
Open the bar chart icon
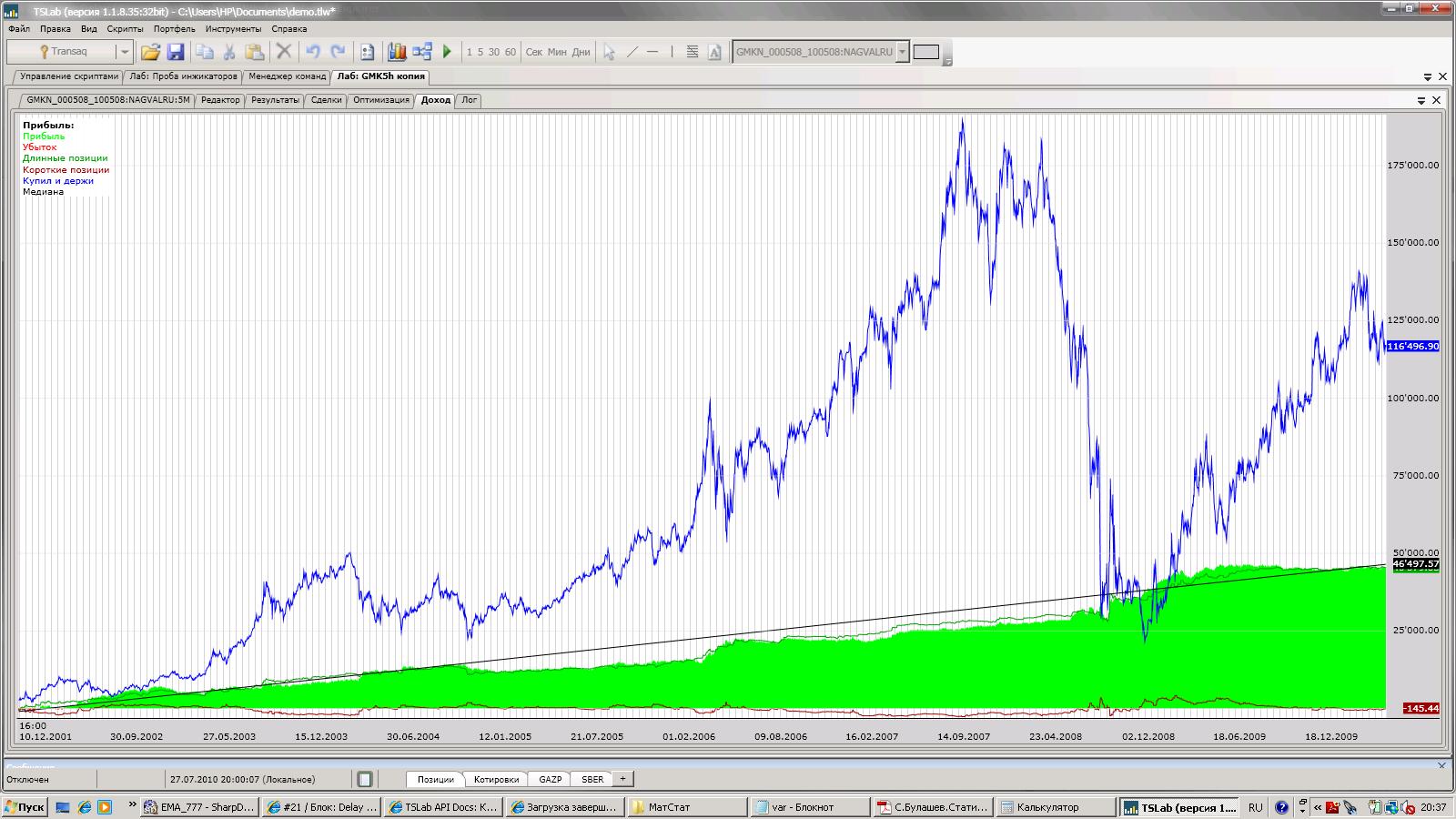tap(397, 52)
